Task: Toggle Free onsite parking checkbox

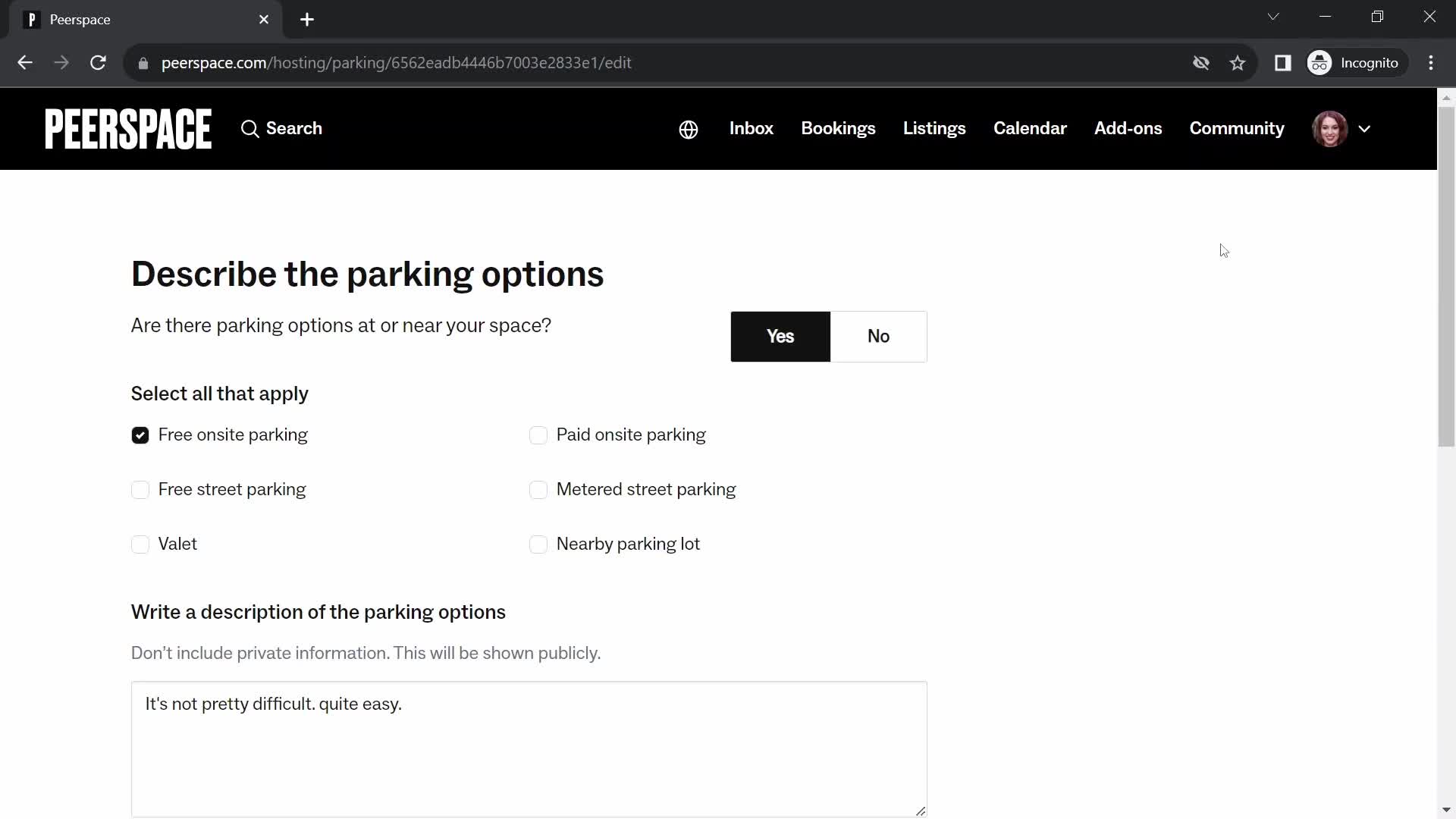Action: [140, 435]
